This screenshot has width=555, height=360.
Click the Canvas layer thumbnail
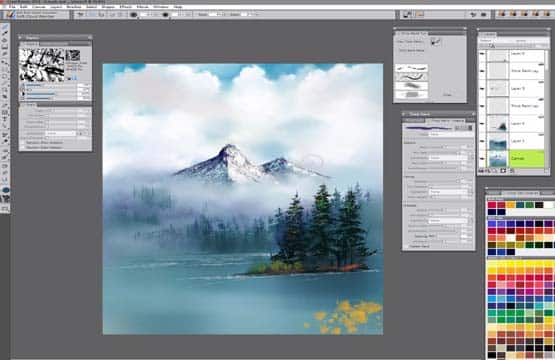click(x=498, y=159)
